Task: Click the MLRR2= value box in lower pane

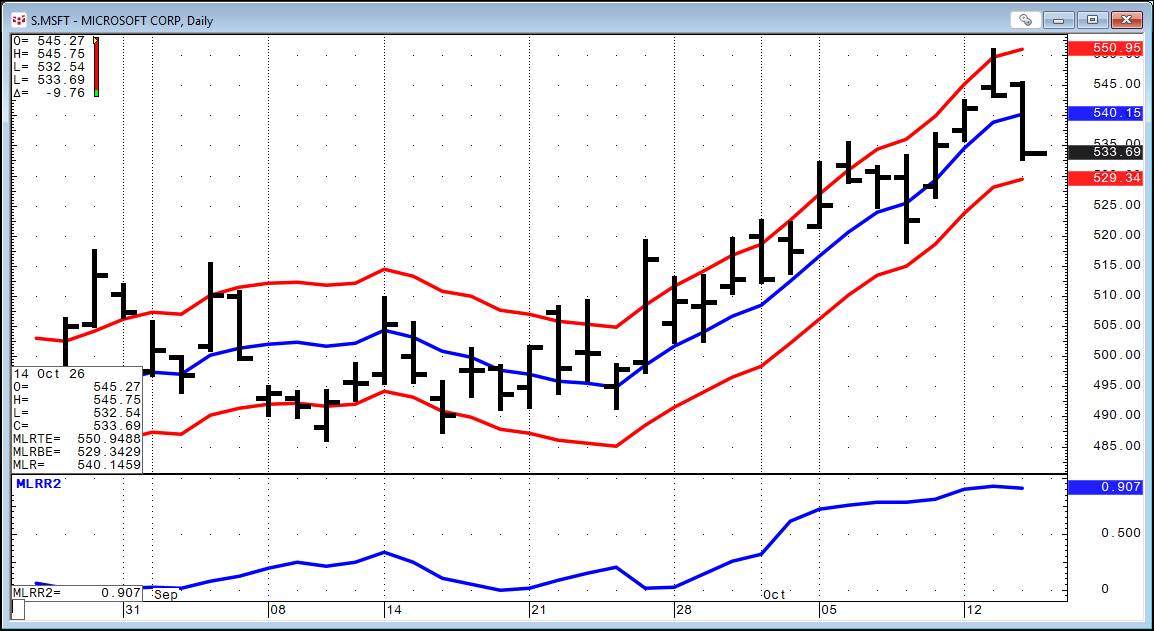Action: [x=77, y=593]
